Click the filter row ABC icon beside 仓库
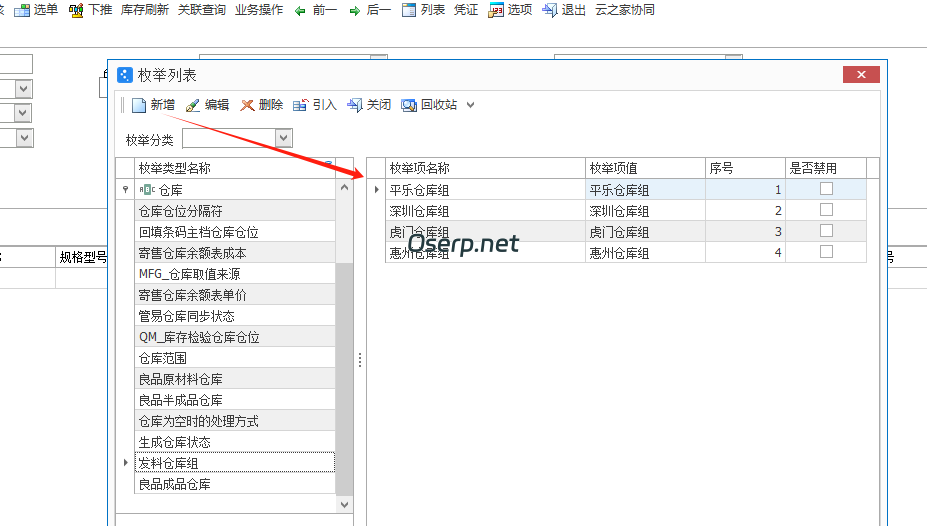This screenshot has height=526, width=927. [147, 190]
